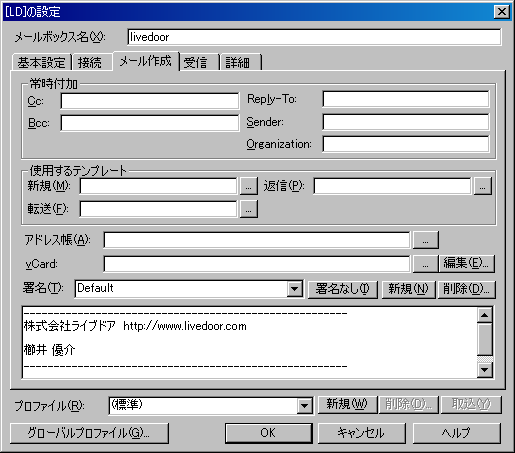Select the メール作成 tab
This screenshot has height=453, width=515.
tap(146, 61)
